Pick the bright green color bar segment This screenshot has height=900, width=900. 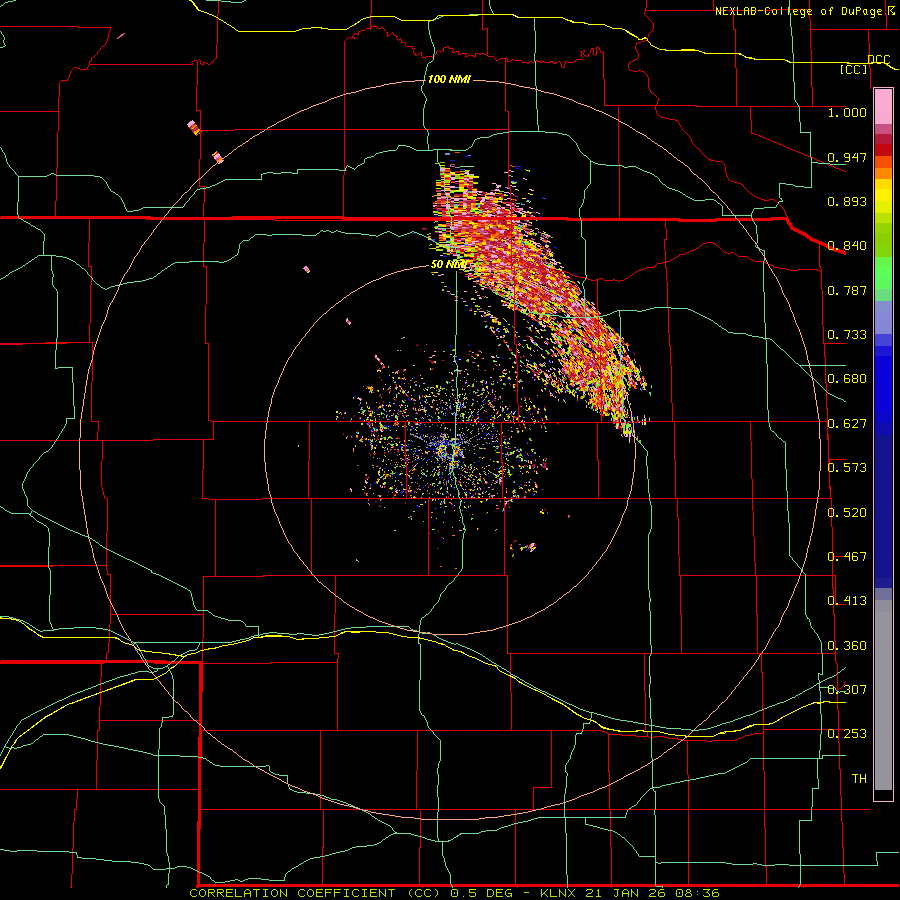pyautogui.click(x=883, y=273)
